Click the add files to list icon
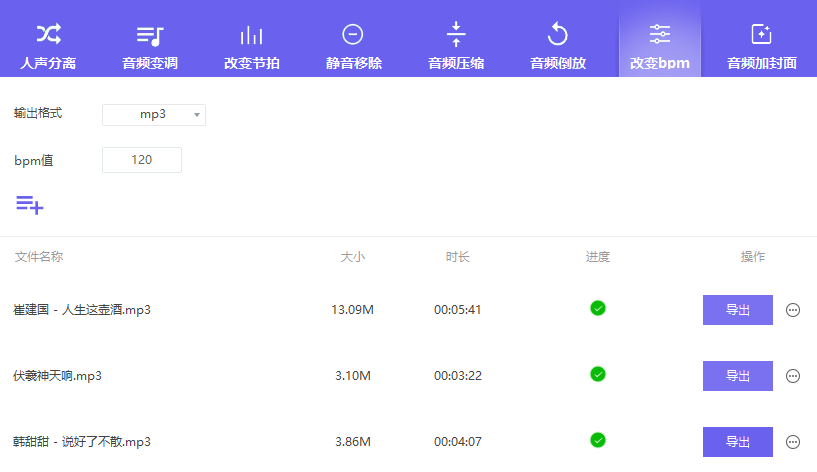Viewport: 817px width, 472px height. [29, 204]
